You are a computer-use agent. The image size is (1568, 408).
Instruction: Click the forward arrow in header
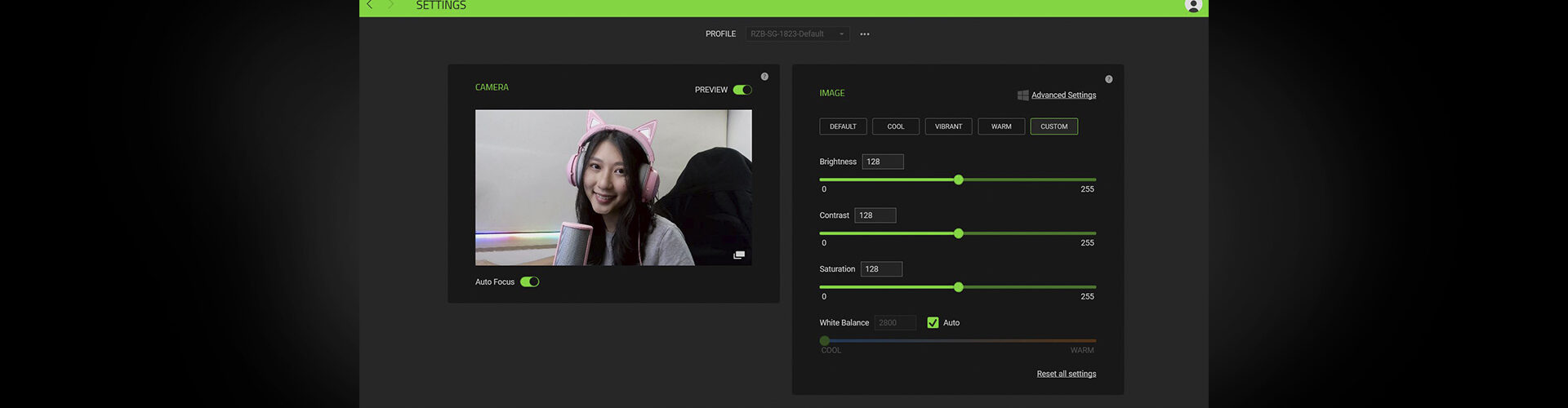click(x=390, y=5)
